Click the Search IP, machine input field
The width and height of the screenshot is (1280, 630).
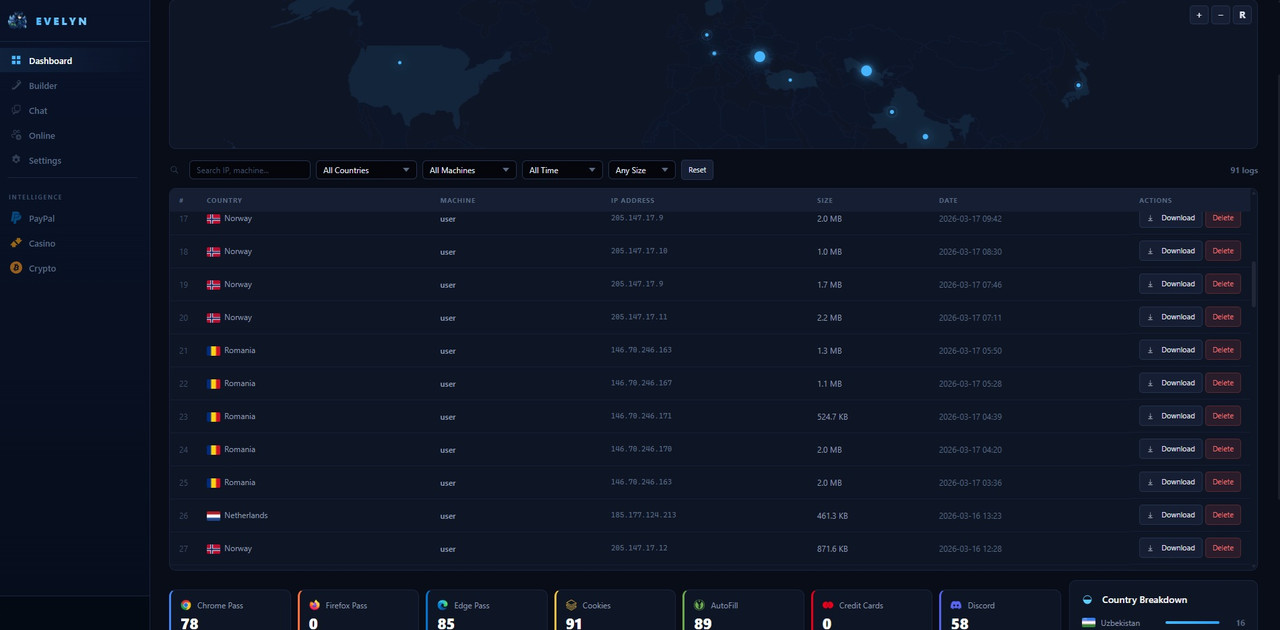point(249,170)
